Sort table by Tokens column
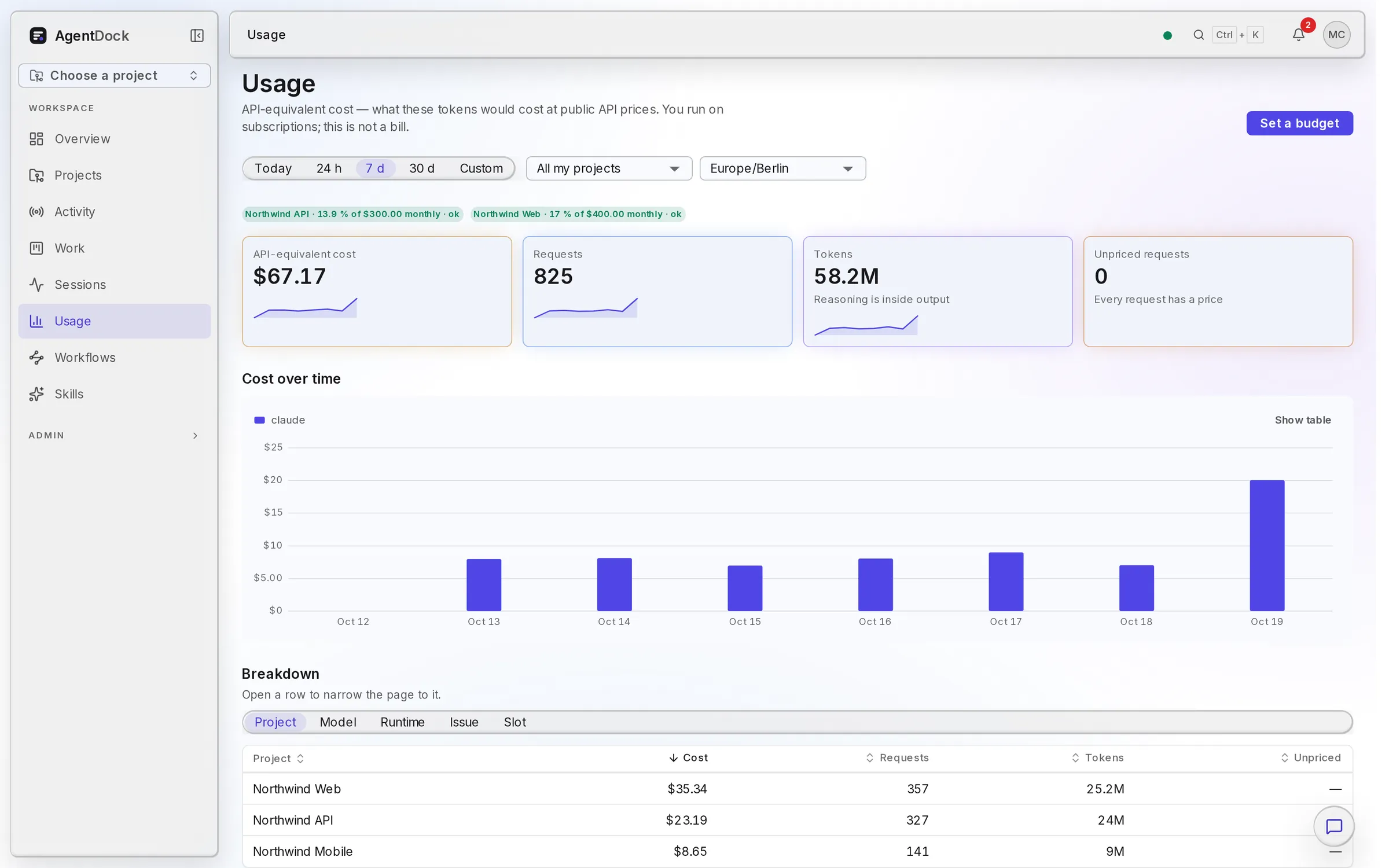Viewport: 1389px width, 868px height. click(1097, 758)
